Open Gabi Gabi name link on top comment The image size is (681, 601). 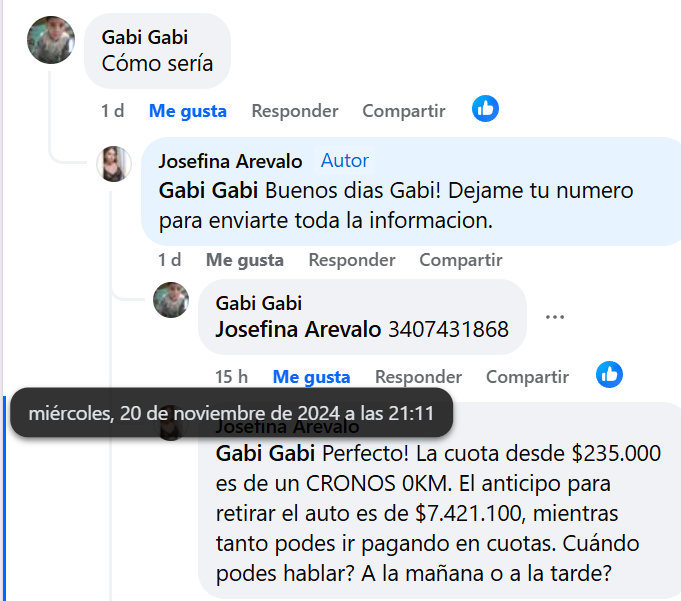tap(145, 37)
